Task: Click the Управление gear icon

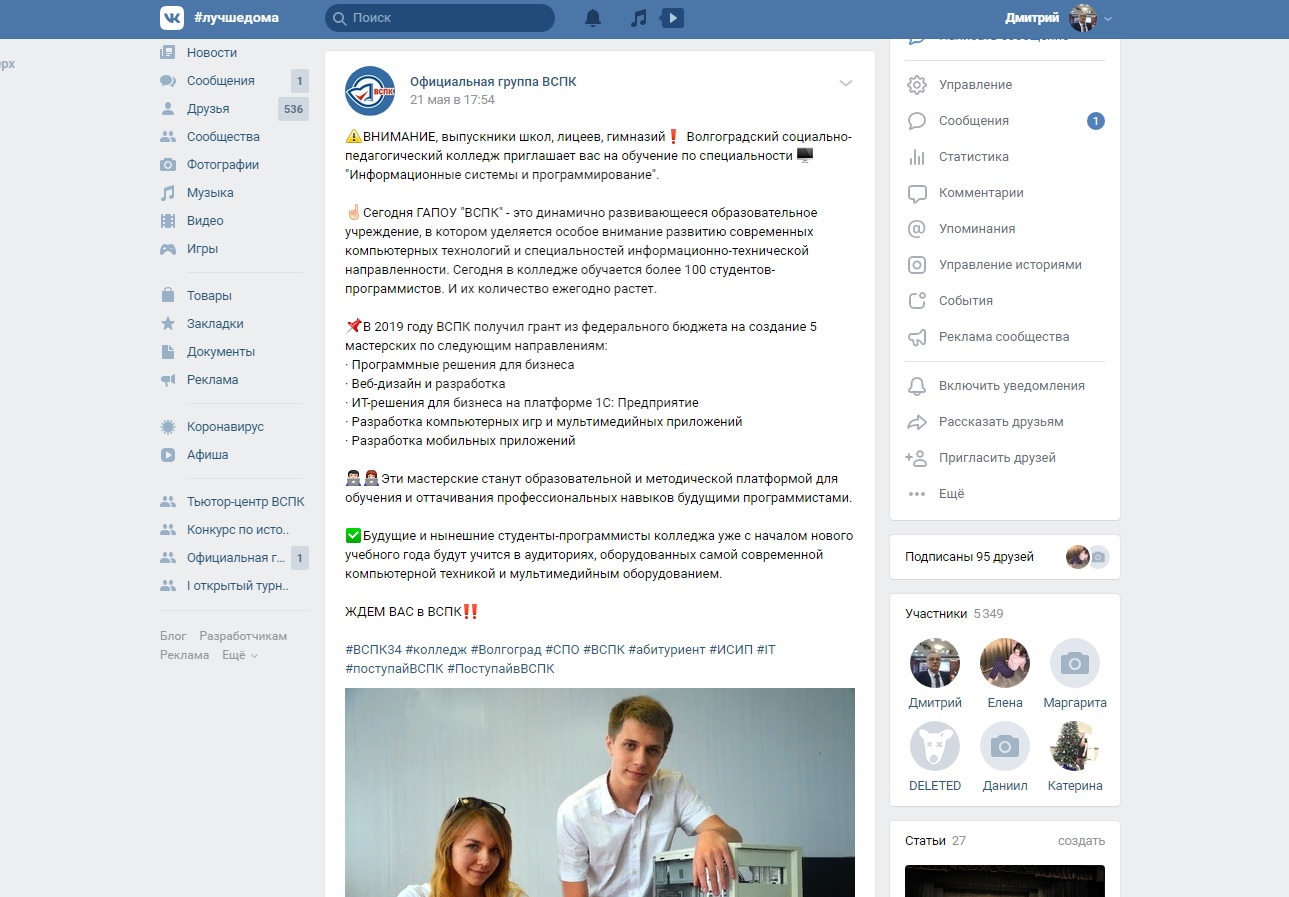Action: pyautogui.click(x=916, y=85)
